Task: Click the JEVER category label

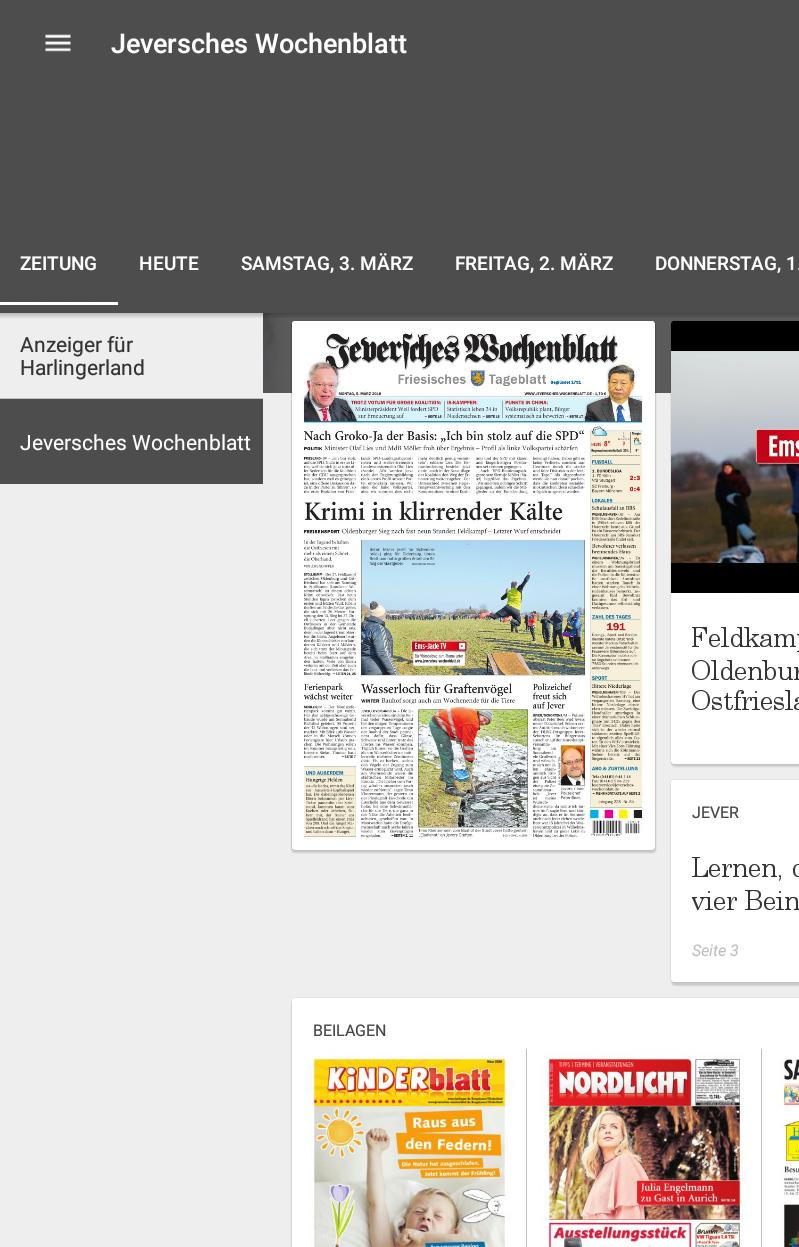Action: [x=715, y=812]
